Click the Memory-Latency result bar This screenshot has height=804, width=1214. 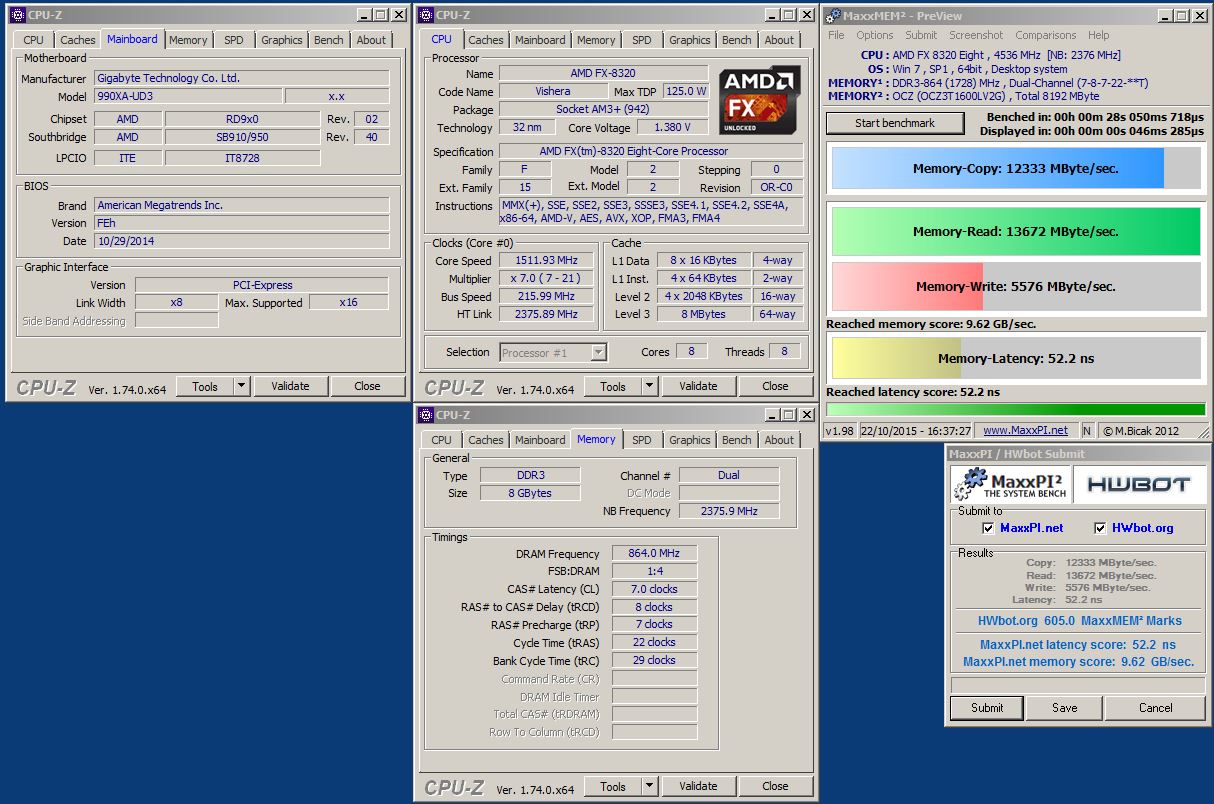pos(1016,358)
